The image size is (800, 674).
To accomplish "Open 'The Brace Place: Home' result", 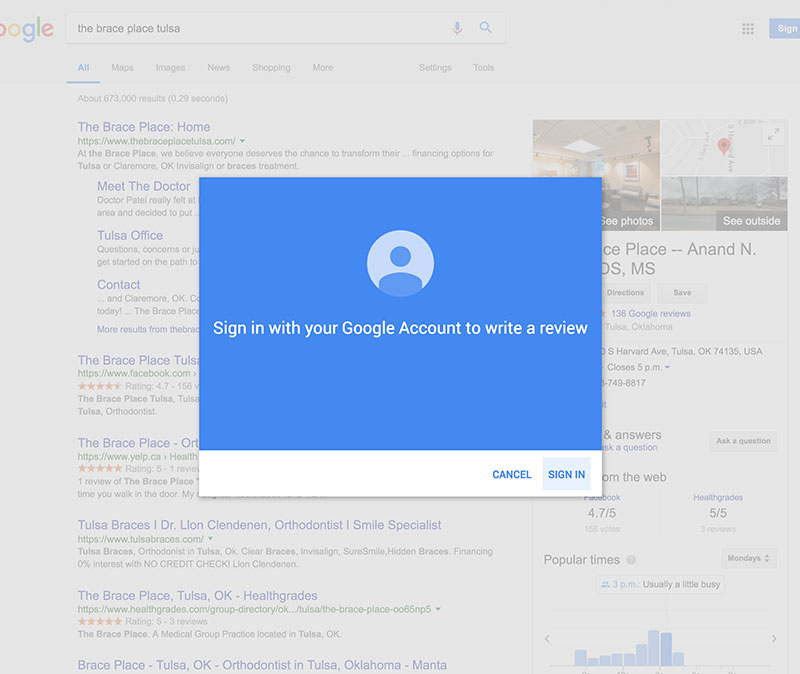I will point(144,127).
